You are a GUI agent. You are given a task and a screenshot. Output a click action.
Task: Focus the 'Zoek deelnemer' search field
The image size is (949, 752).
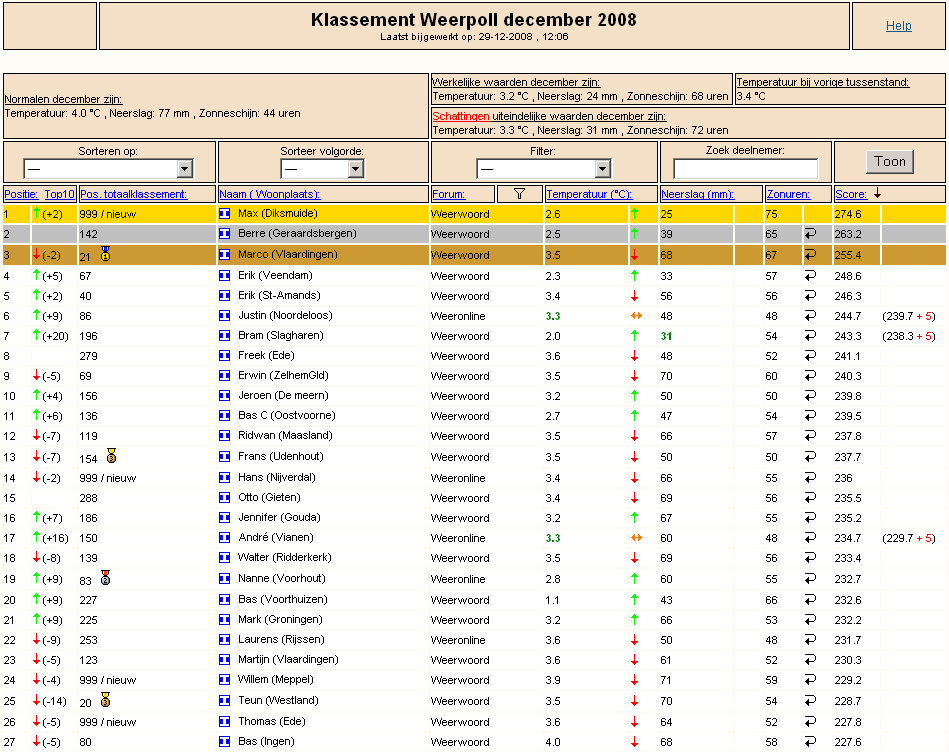(745, 169)
